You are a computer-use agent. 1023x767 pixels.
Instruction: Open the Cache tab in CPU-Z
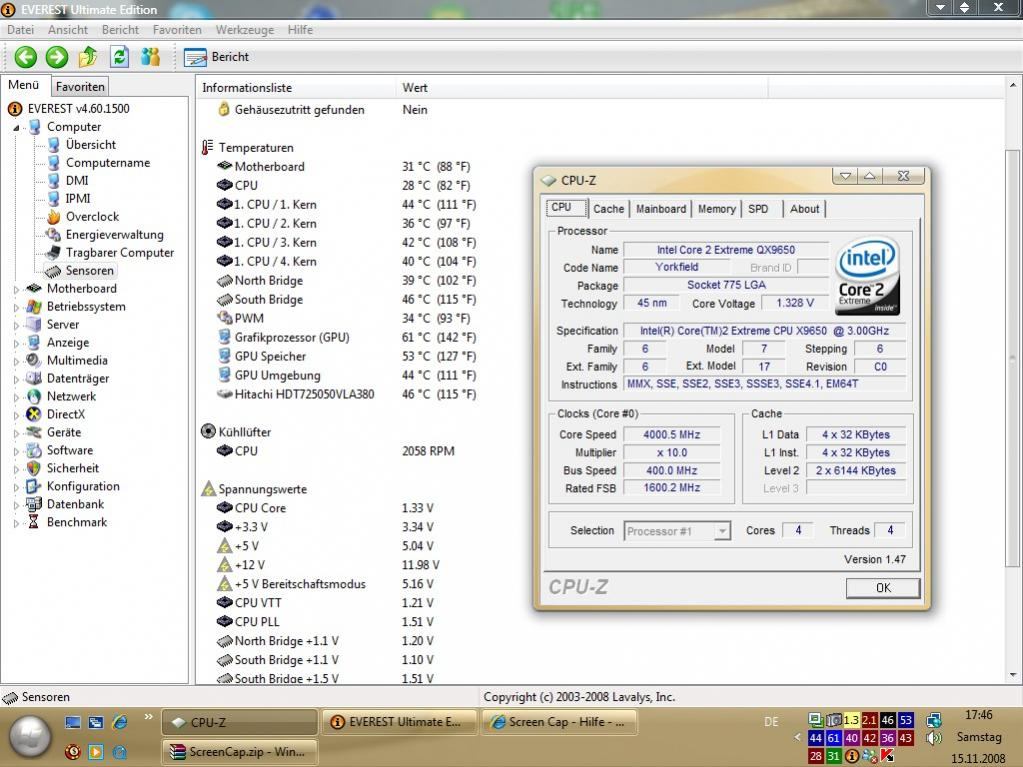pyautogui.click(x=609, y=209)
